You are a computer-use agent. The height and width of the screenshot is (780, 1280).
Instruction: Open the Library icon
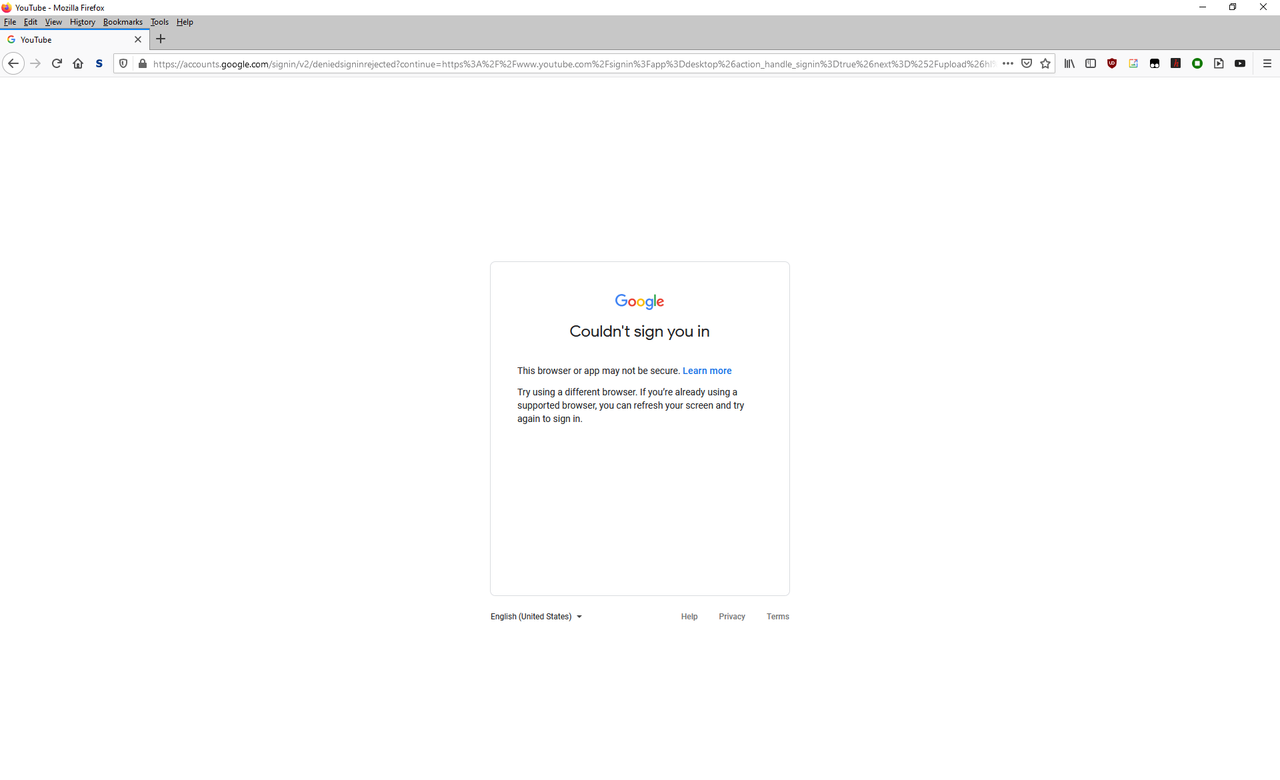pyautogui.click(x=1069, y=63)
